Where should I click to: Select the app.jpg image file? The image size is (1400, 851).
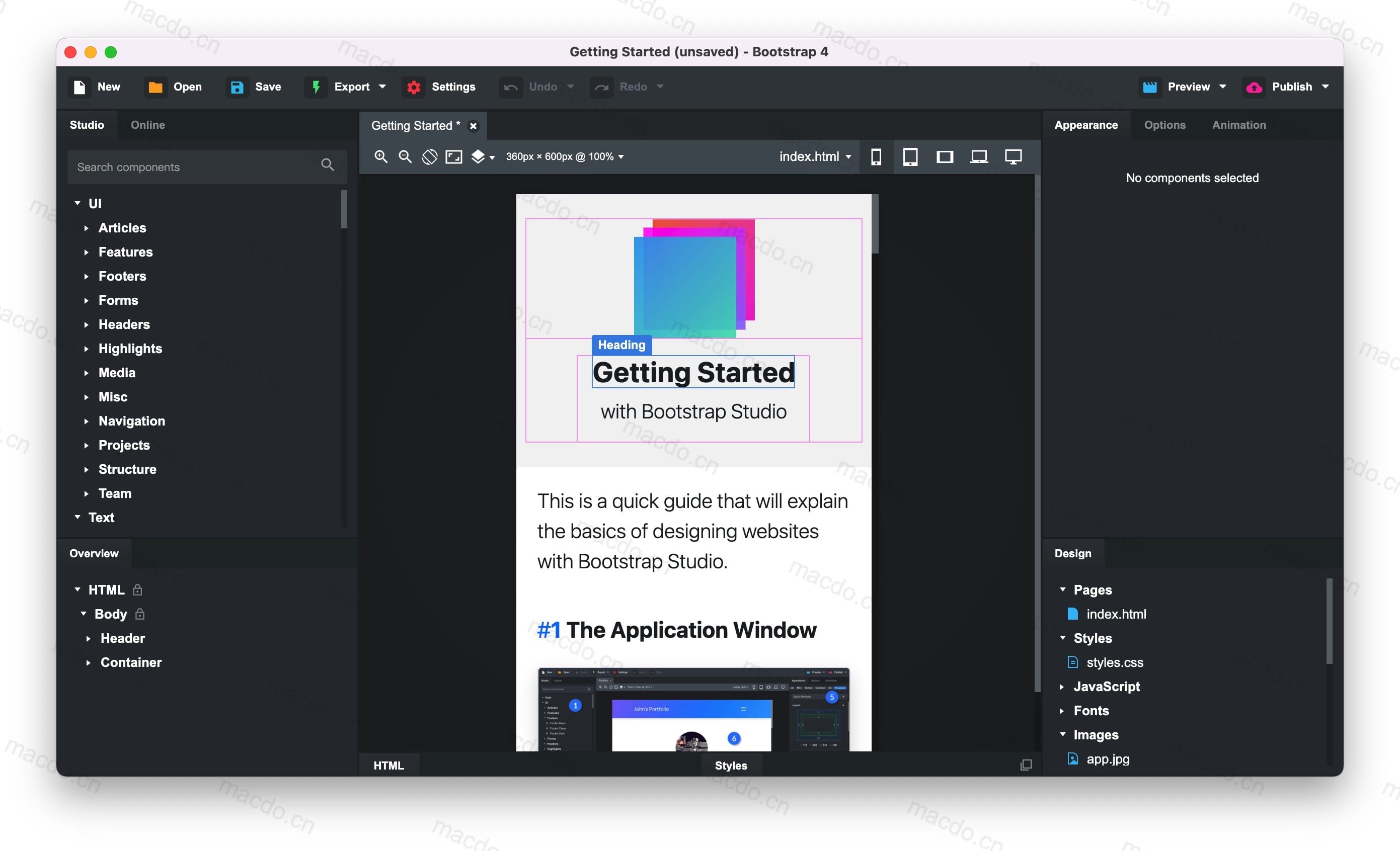tap(1108, 759)
